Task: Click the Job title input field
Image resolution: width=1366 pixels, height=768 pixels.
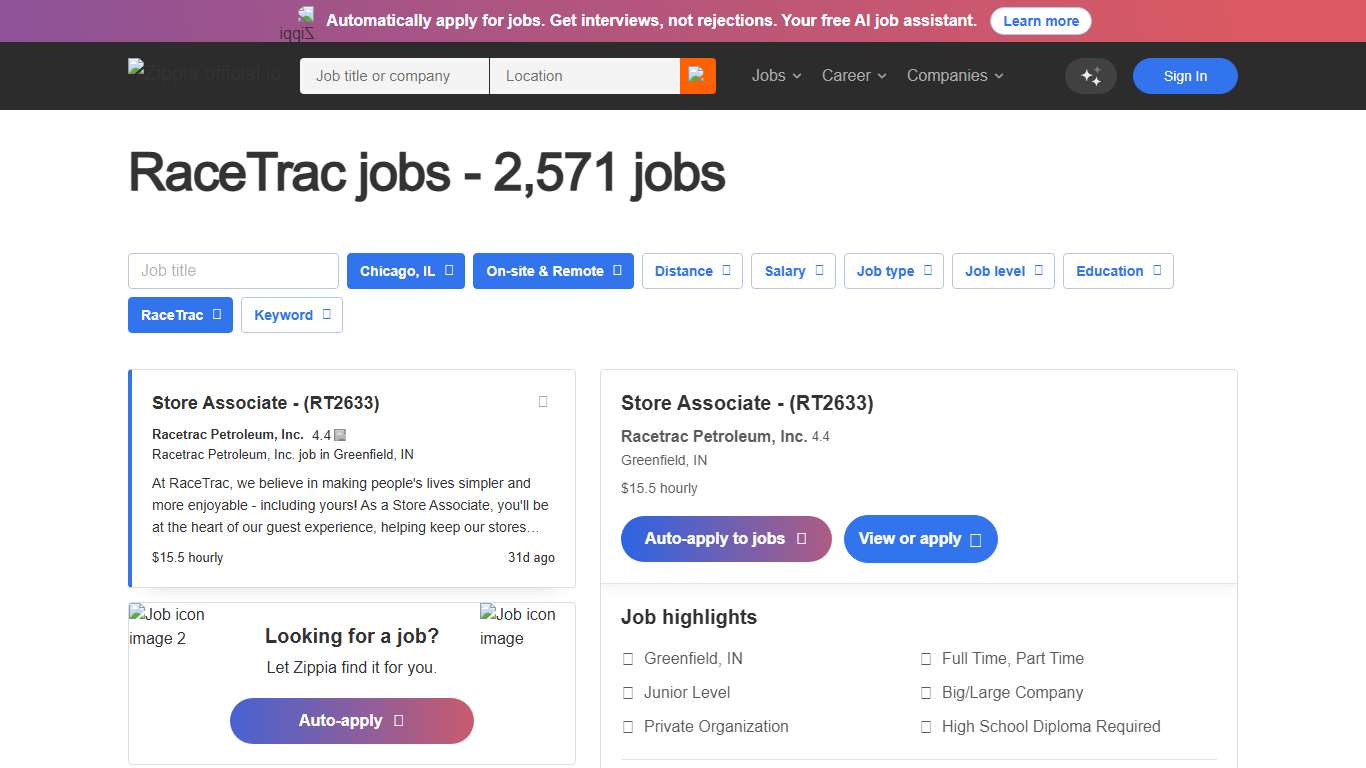Action: point(233,271)
